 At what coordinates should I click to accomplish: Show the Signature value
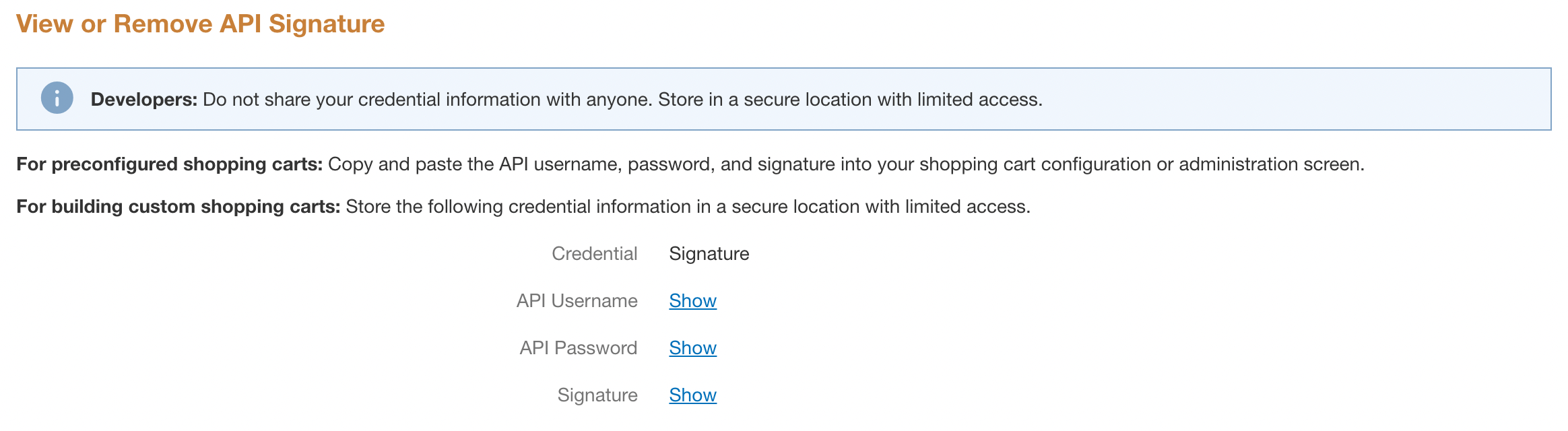point(692,395)
